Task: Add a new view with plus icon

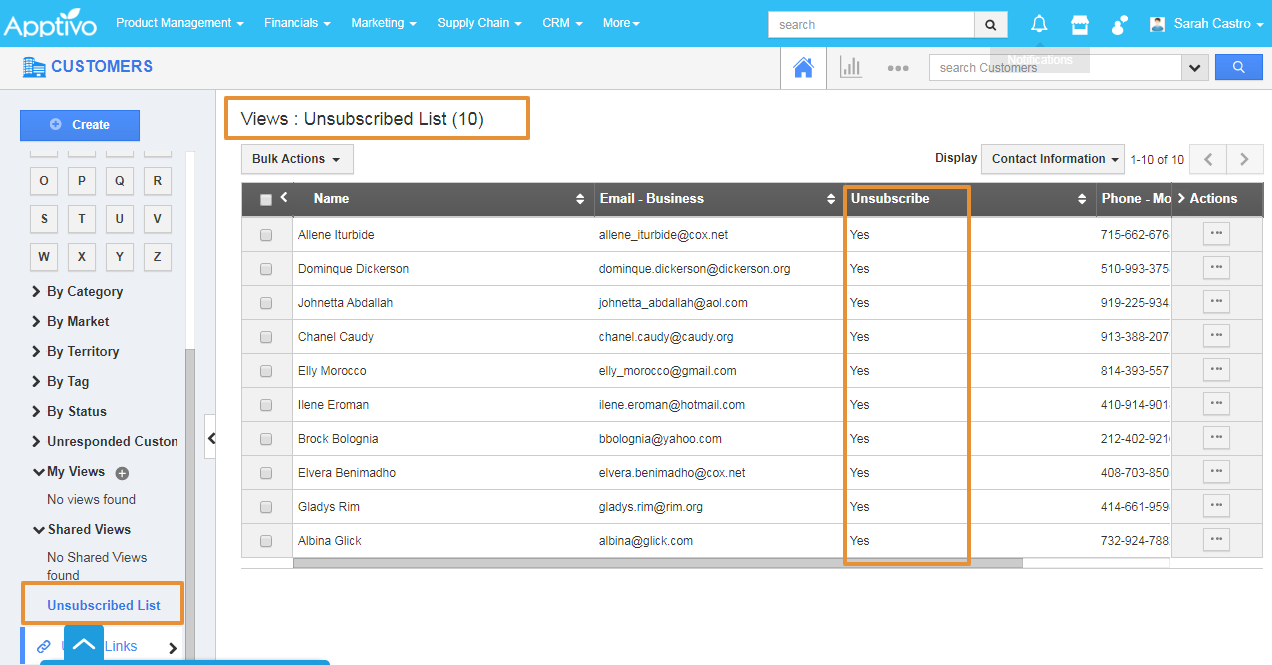Action: click(122, 473)
